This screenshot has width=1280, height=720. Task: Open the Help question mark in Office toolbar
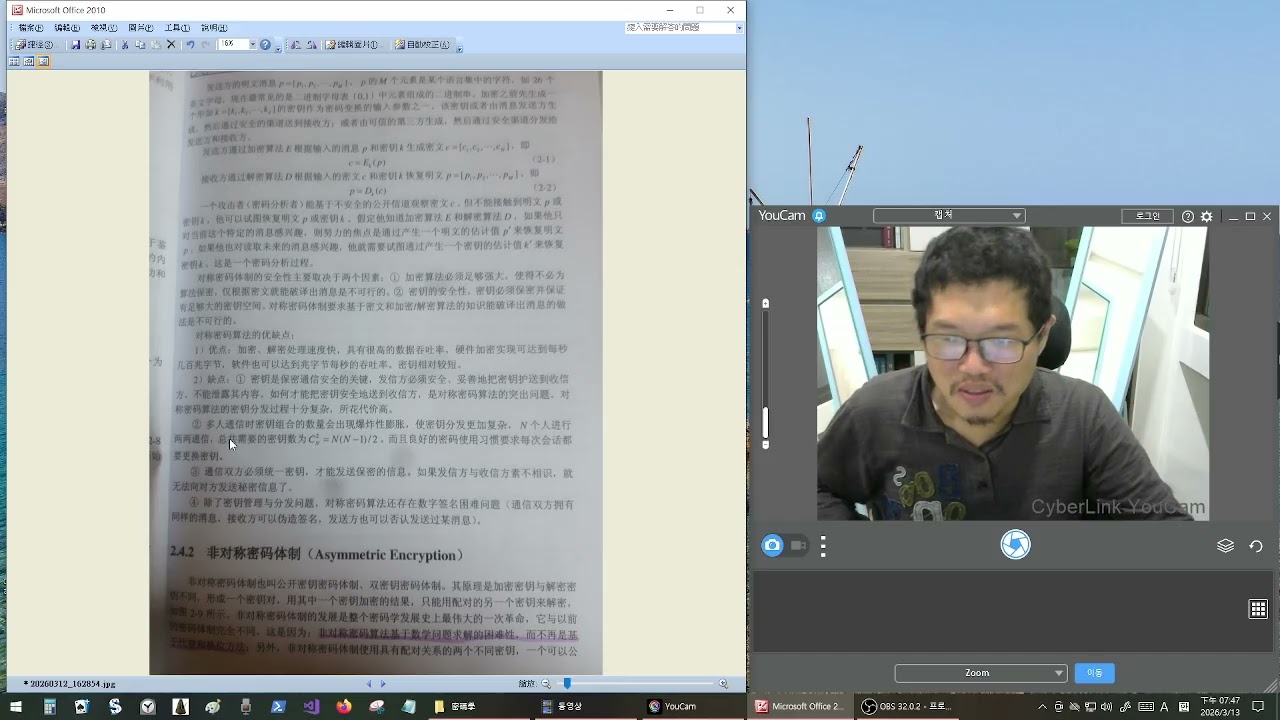(265, 45)
